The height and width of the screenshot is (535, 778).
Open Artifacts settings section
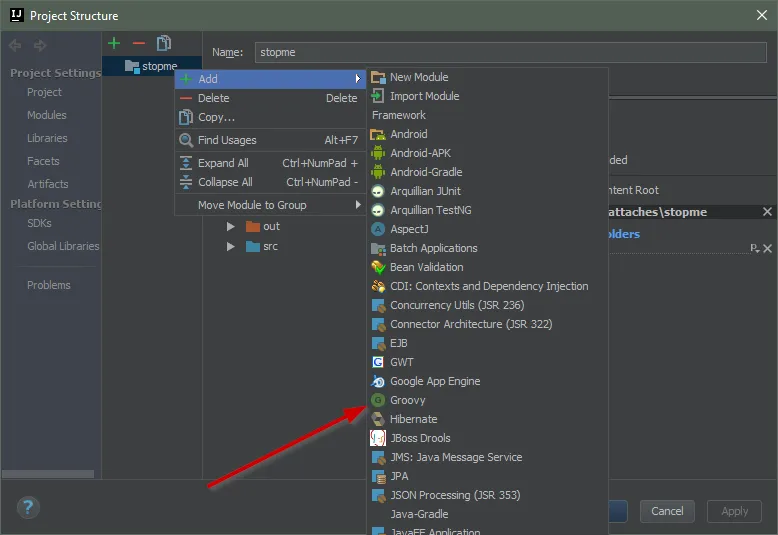point(48,184)
